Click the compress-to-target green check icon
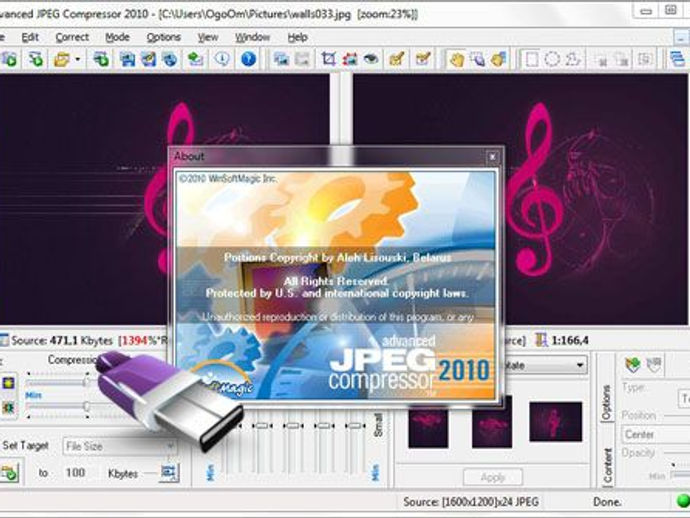 click(x=9, y=473)
